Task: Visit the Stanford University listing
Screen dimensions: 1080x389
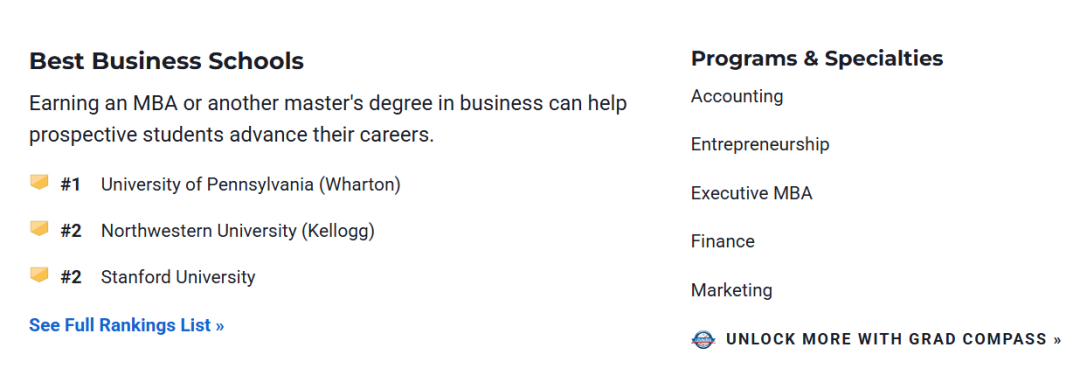Action: click(x=178, y=277)
